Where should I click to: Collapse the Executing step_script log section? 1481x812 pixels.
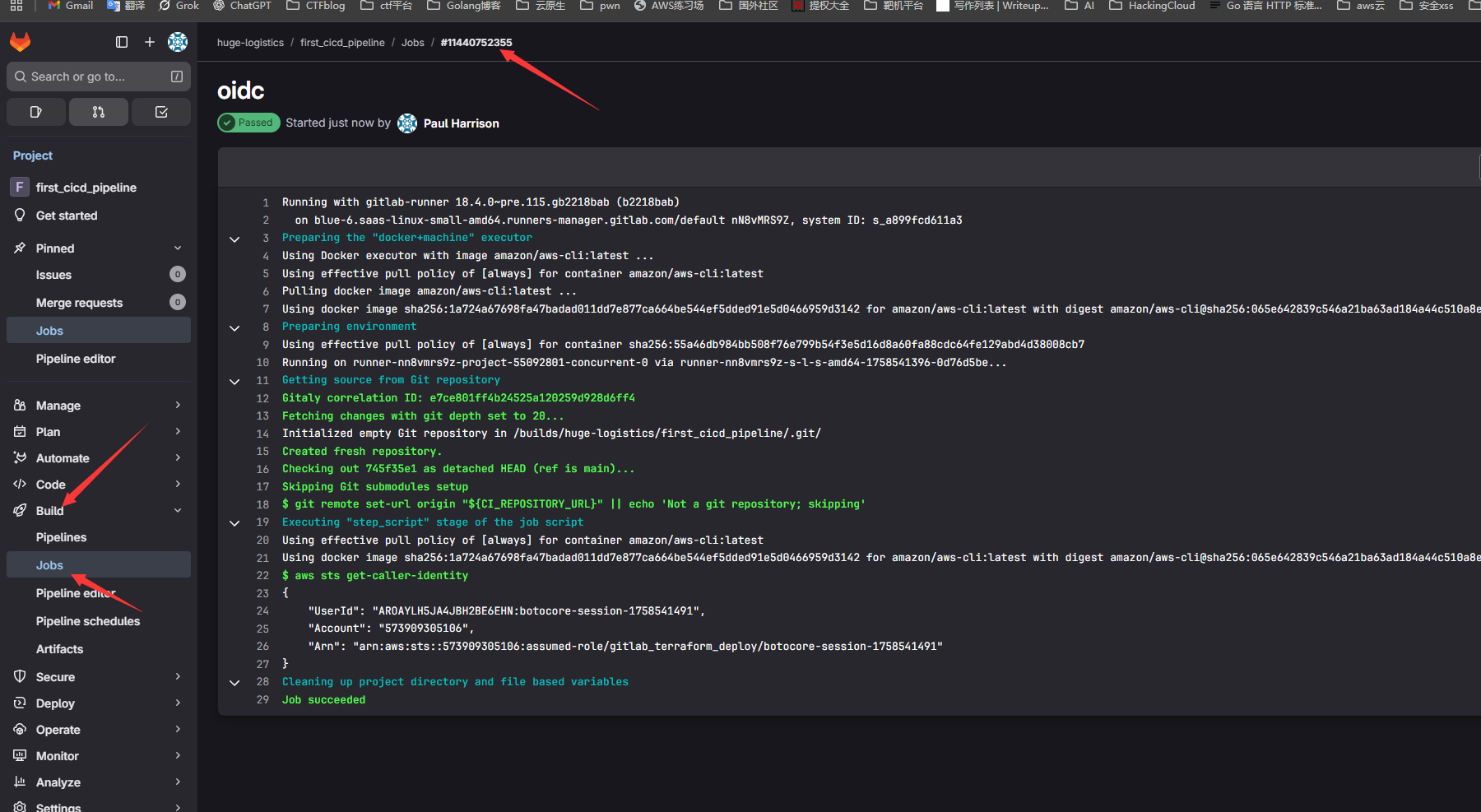coord(234,523)
